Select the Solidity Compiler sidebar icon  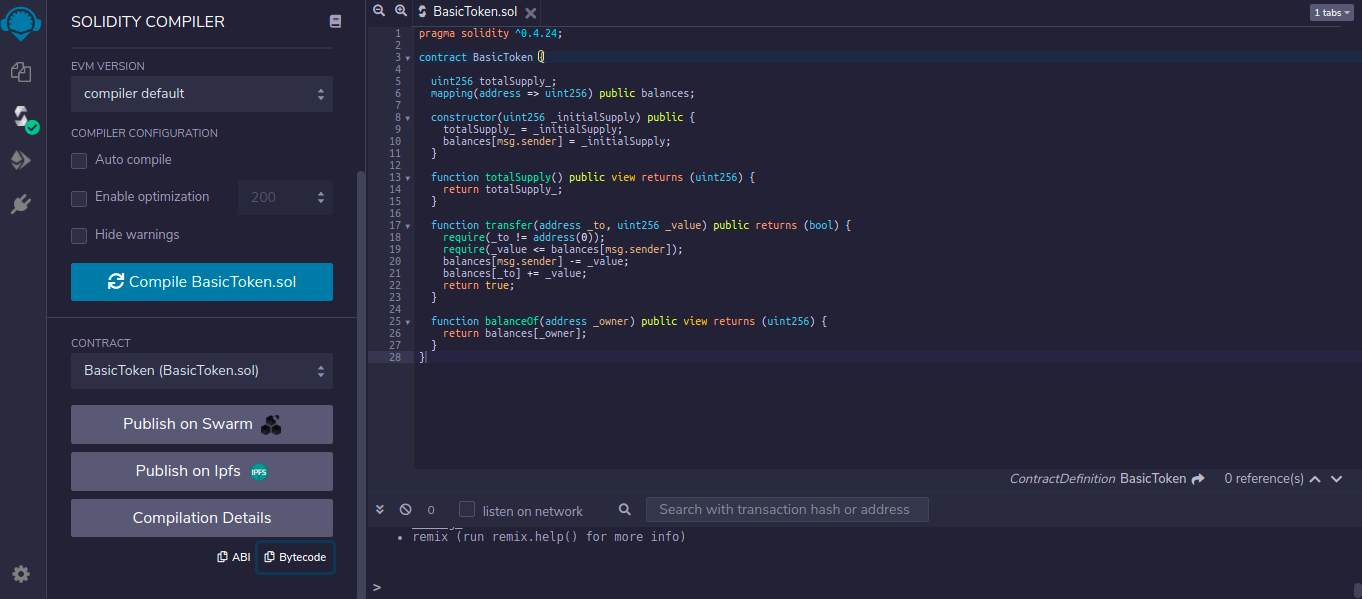coord(21,117)
